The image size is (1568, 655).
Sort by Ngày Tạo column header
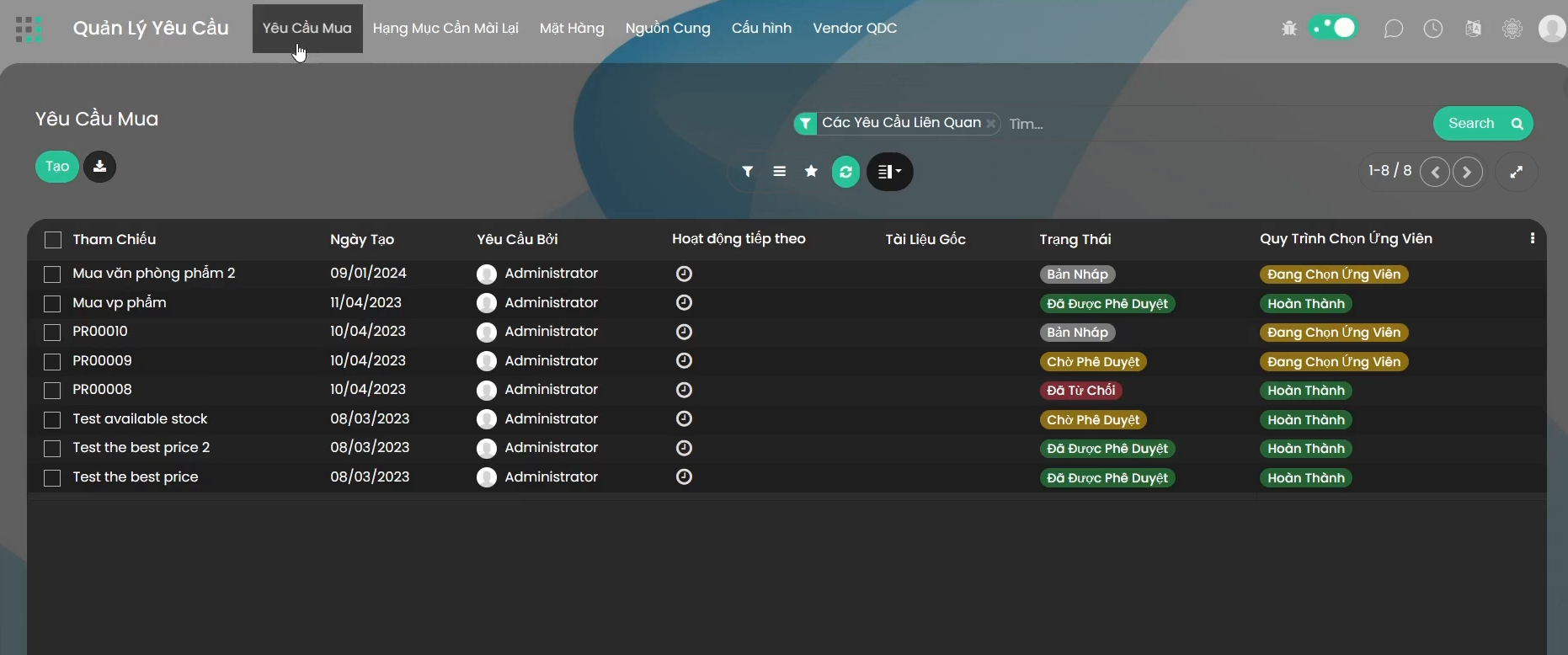[x=362, y=239]
